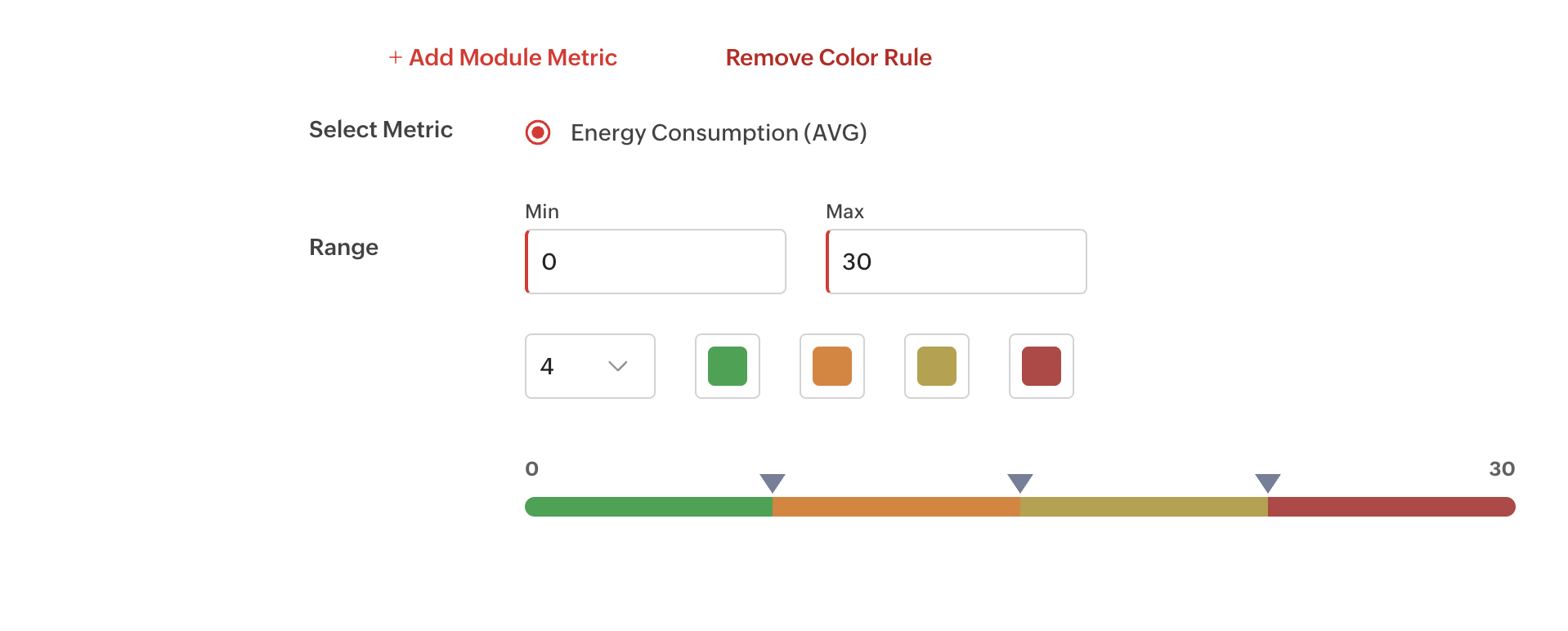Image resolution: width=1568 pixels, height=631 pixels.
Task: Select Energy Consumption (AVG) radio button
Action: [x=538, y=132]
